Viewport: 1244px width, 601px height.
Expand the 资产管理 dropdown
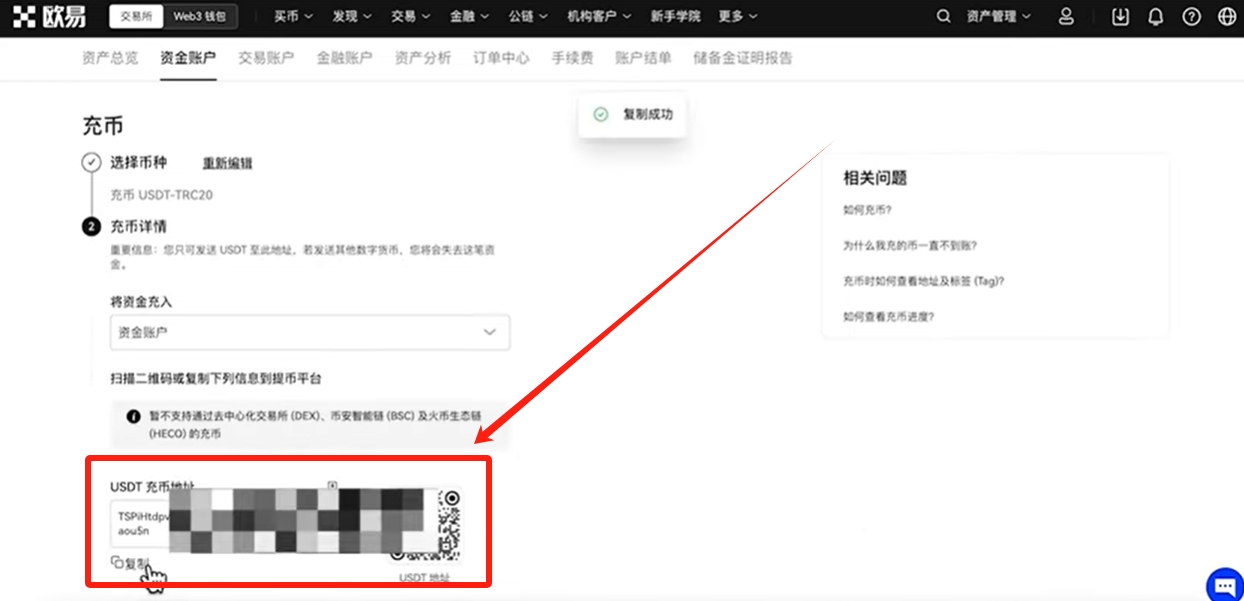998,17
